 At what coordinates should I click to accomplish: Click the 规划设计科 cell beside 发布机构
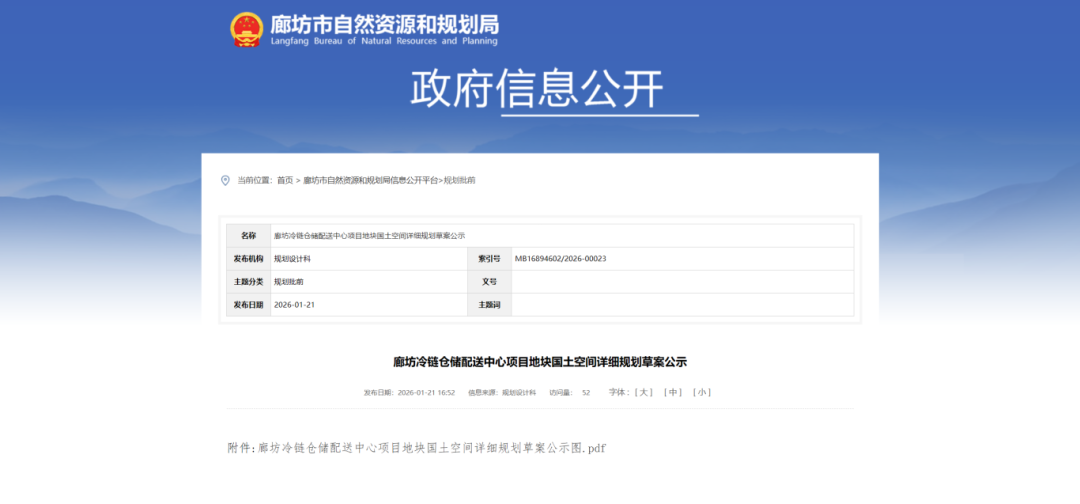pyautogui.click(x=368, y=259)
